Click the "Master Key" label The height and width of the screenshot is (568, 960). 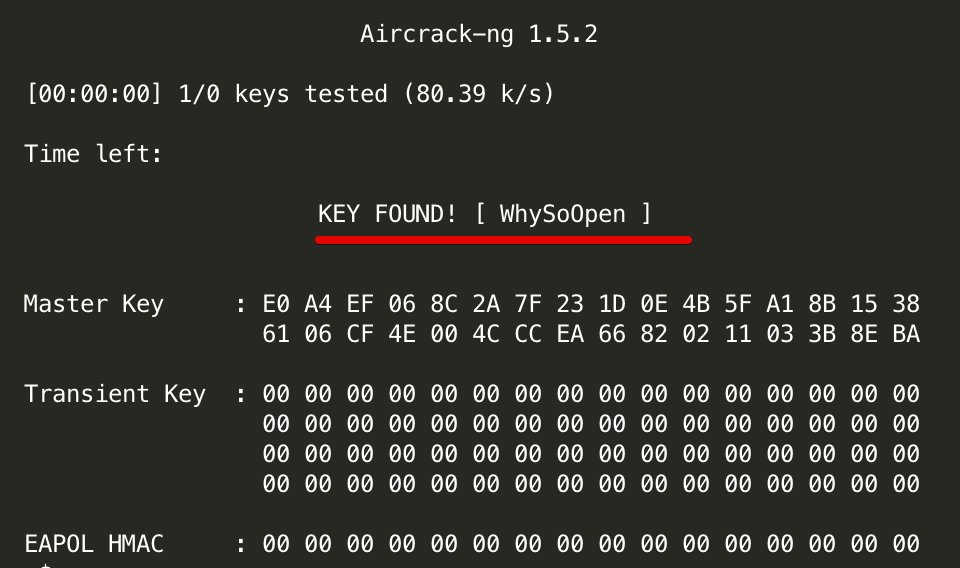pyautogui.click(x=94, y=304)
